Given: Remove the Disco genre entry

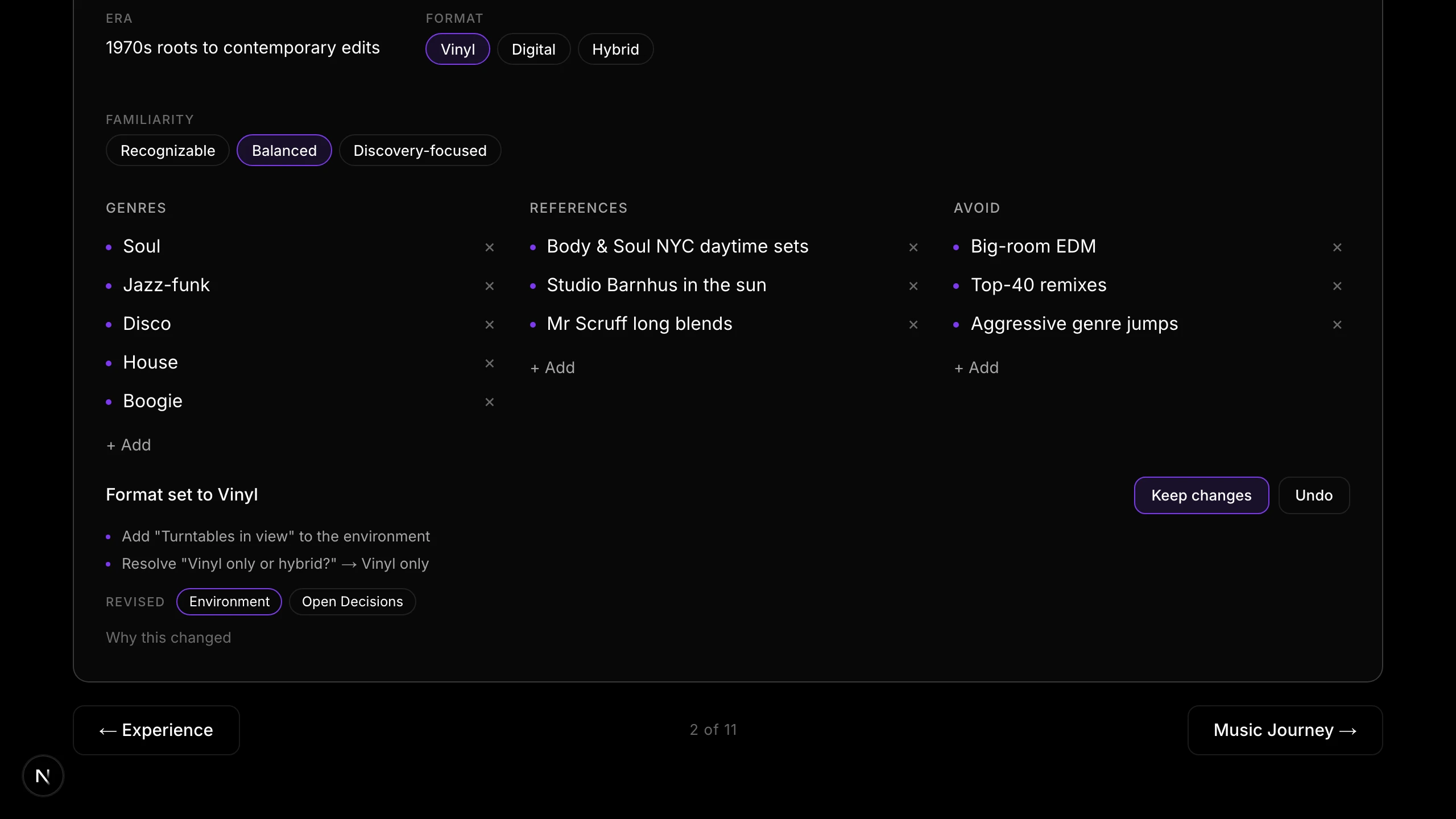Looking at the screenshot, I should [489, 325].
